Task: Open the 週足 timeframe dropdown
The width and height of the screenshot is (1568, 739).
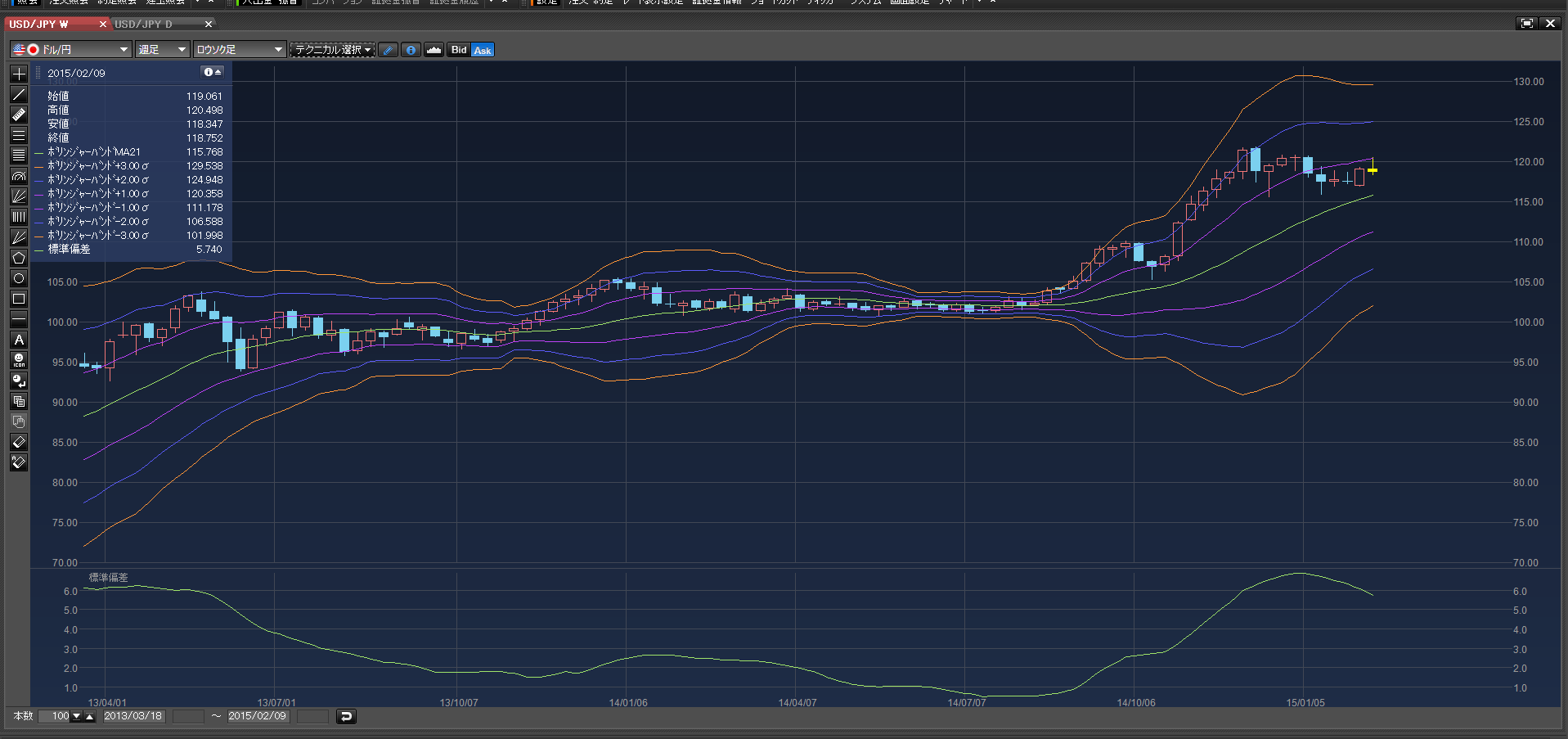Action: point(163,50)
